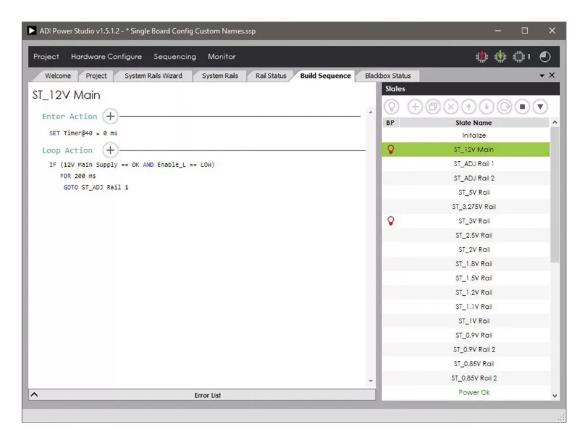Click the add state plus icon
The height and width of the screenshot is (438, 579).
coord(415,107)
